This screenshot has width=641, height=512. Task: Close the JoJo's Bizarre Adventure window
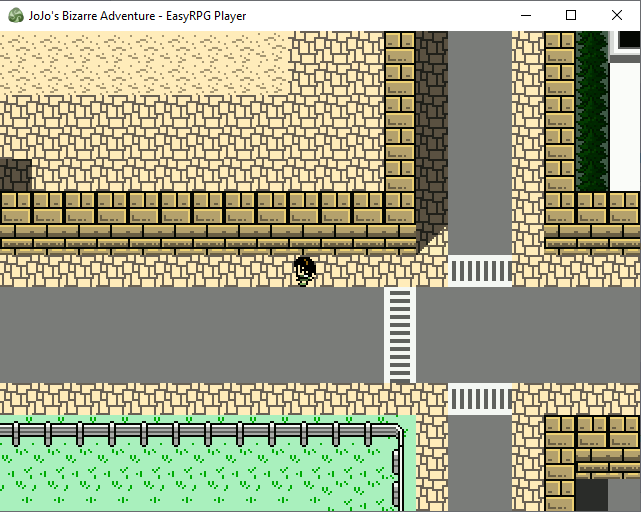click(616, 16)
